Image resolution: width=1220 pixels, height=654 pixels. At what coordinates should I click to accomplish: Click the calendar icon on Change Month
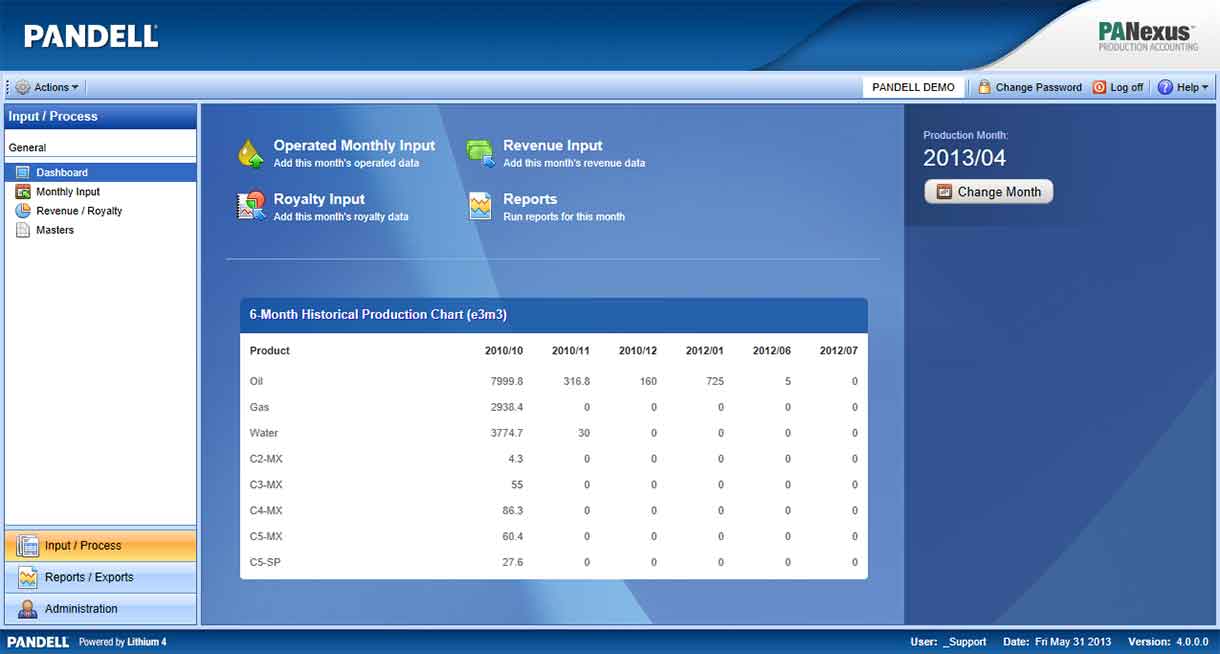(943, 192)
